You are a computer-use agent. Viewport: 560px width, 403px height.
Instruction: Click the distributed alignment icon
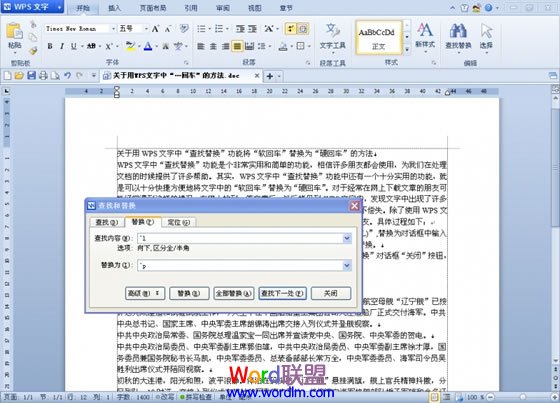(249, 46)
